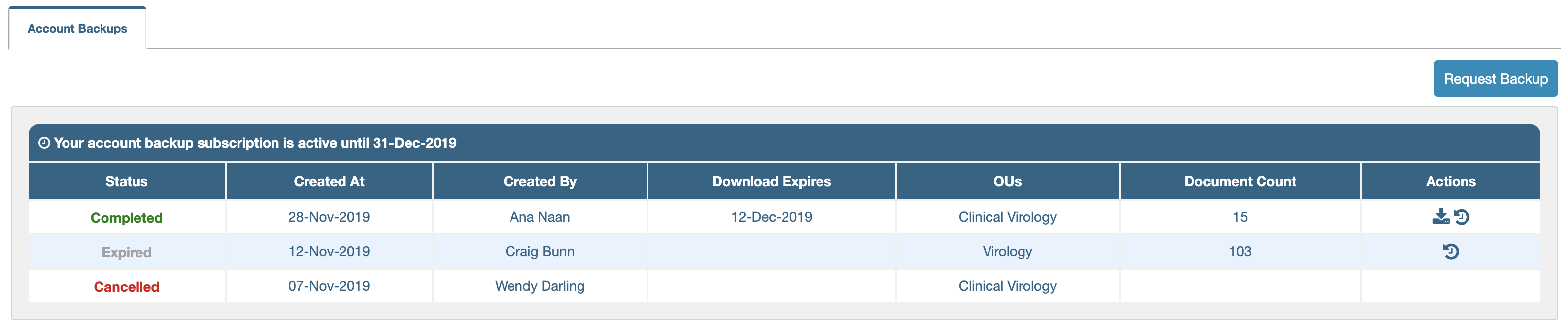Screen dimensions: 1568x328
Task: Click the Document Count column header
Action: click(1239, 181)
